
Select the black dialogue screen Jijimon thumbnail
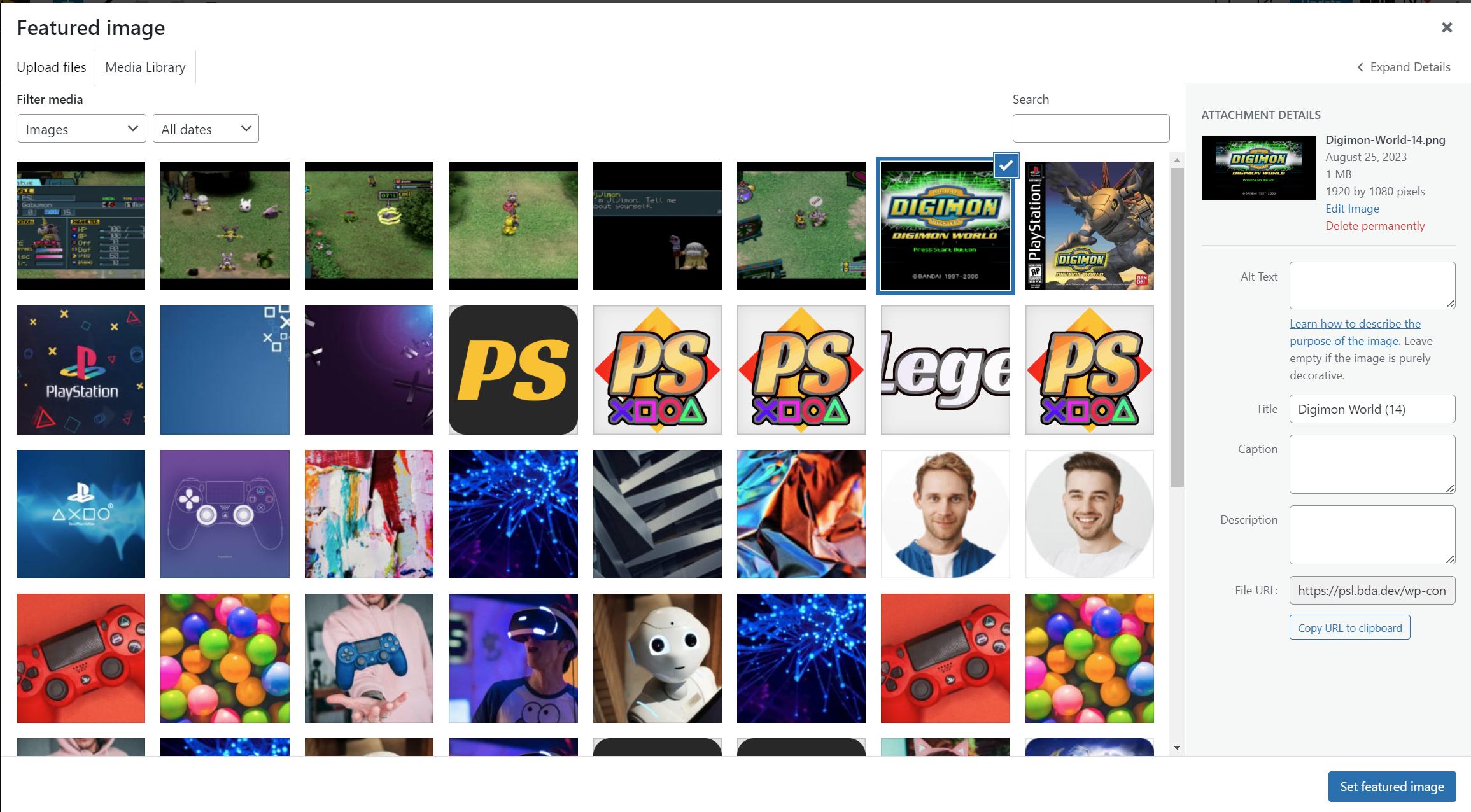(x=657, y=226)
